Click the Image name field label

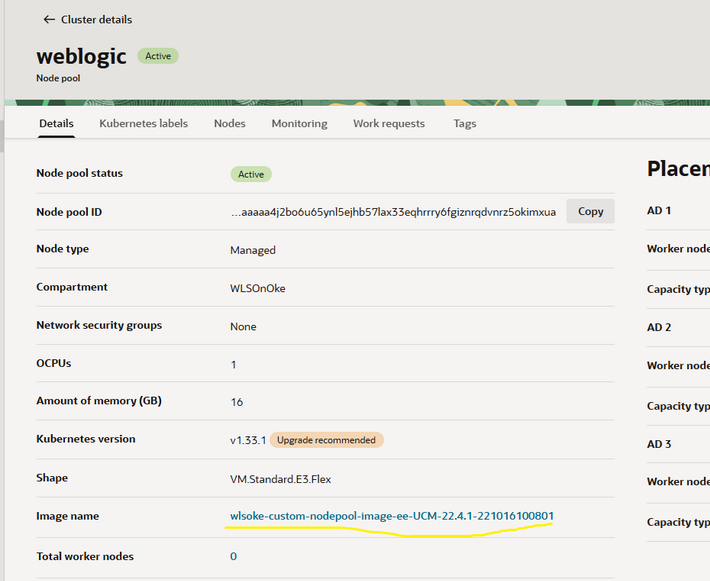pos(67,516)
